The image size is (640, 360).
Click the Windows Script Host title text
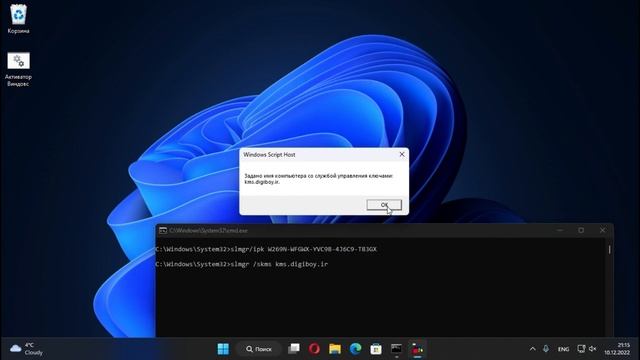coord(269,155)
